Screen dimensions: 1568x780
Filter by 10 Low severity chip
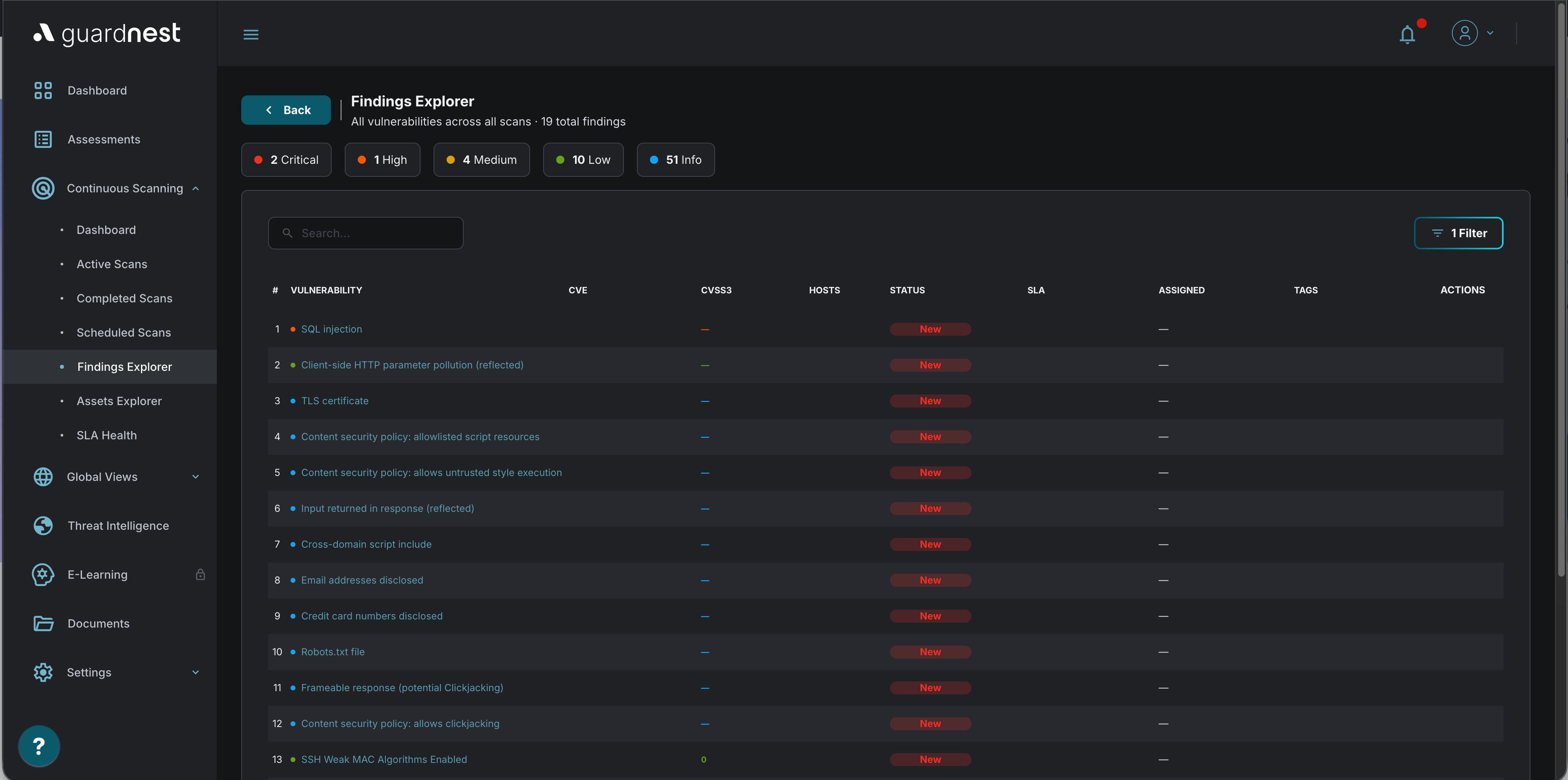[x=583, y=160]
